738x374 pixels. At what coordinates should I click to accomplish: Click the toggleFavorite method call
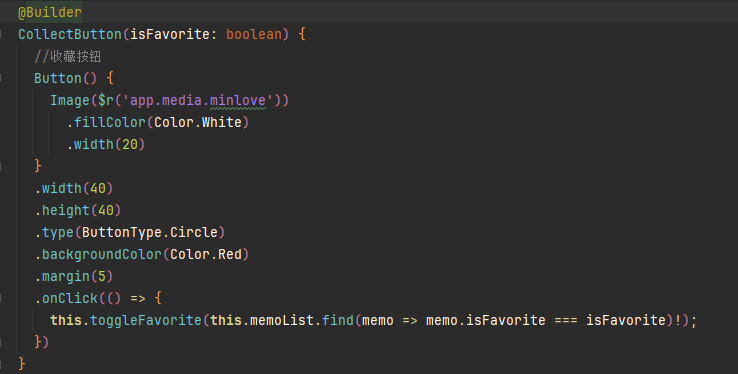(x=146, y=320)
